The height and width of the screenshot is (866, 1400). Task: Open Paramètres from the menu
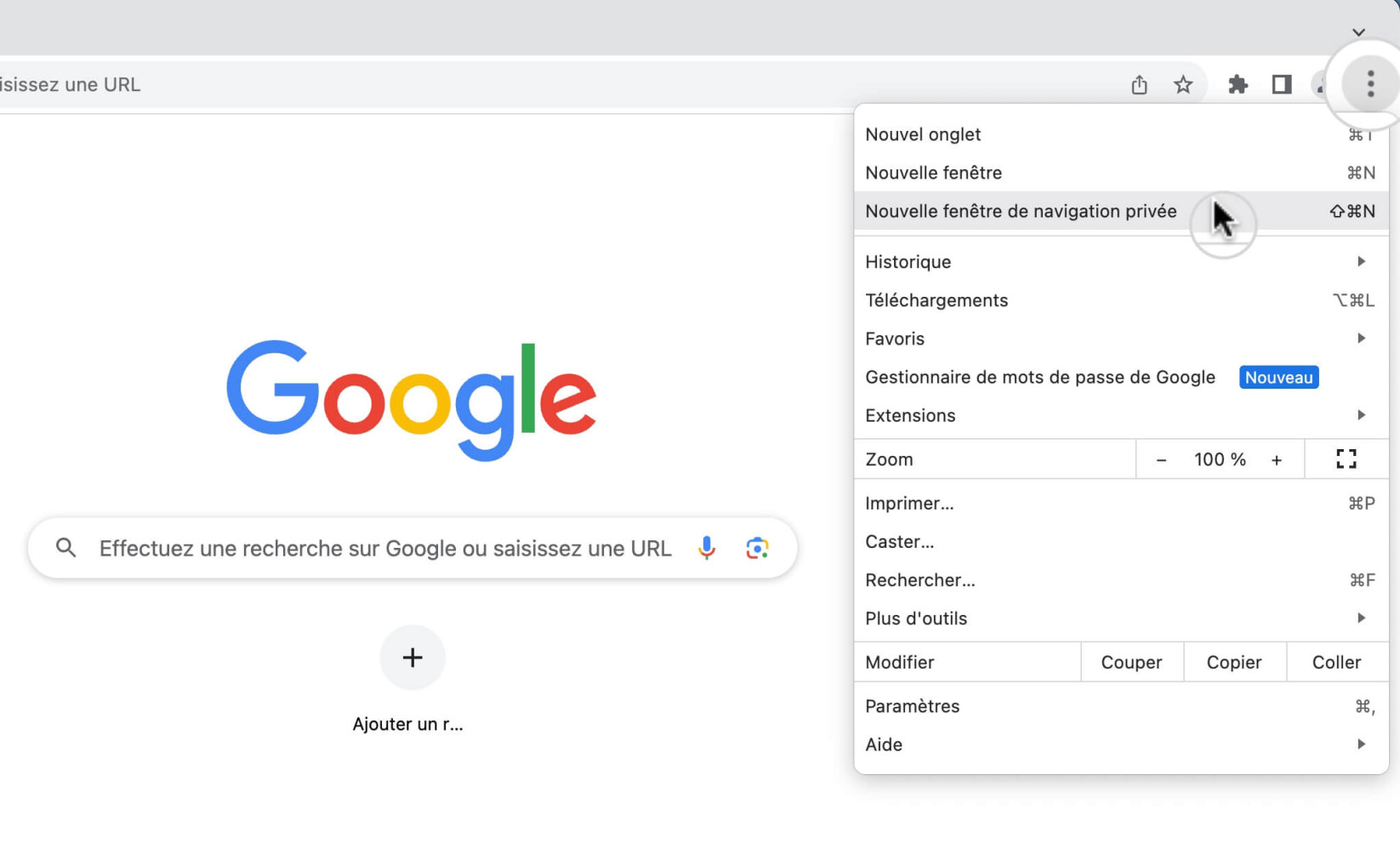point(1121,706)
